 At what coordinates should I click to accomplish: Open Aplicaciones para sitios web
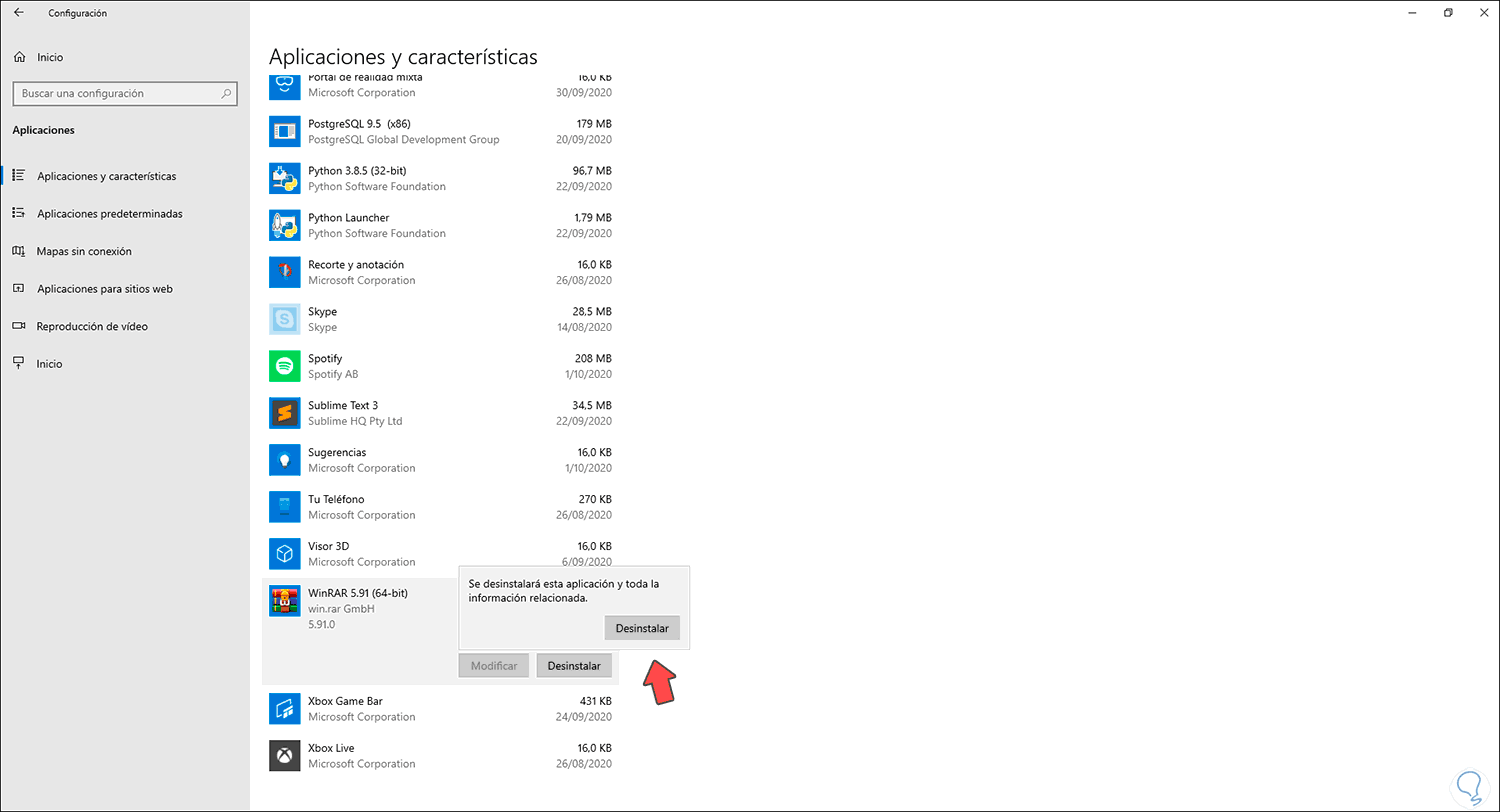click(x=105, y=288)
